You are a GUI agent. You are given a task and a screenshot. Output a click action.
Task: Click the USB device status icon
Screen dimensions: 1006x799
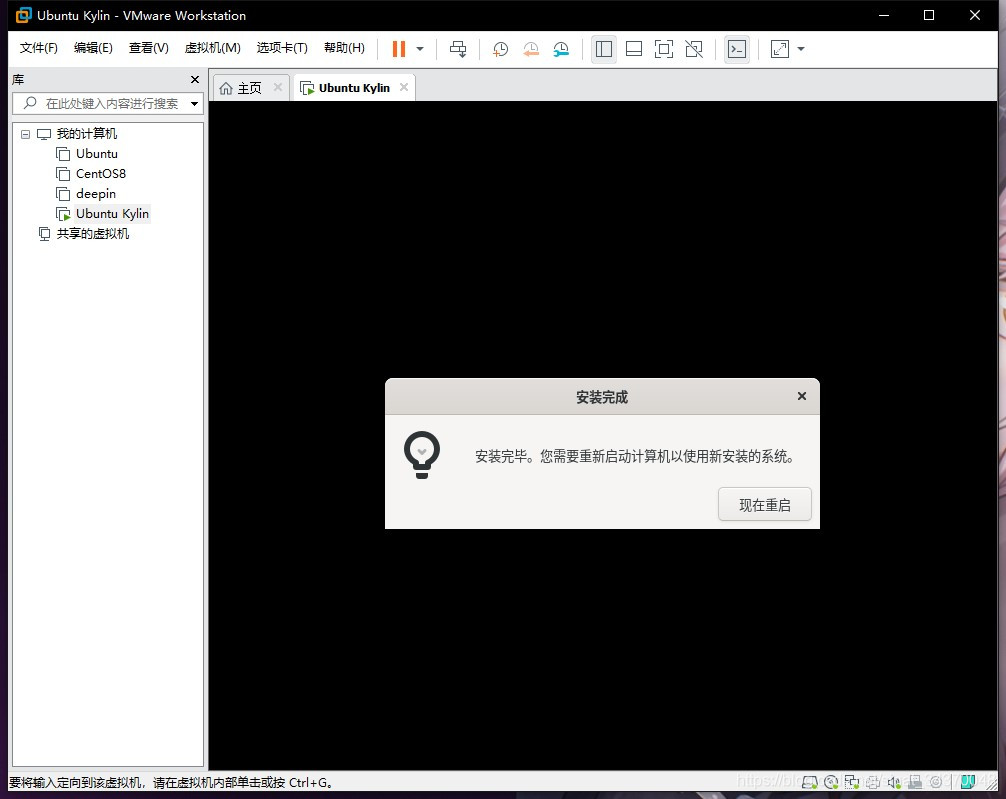(915, 782)
